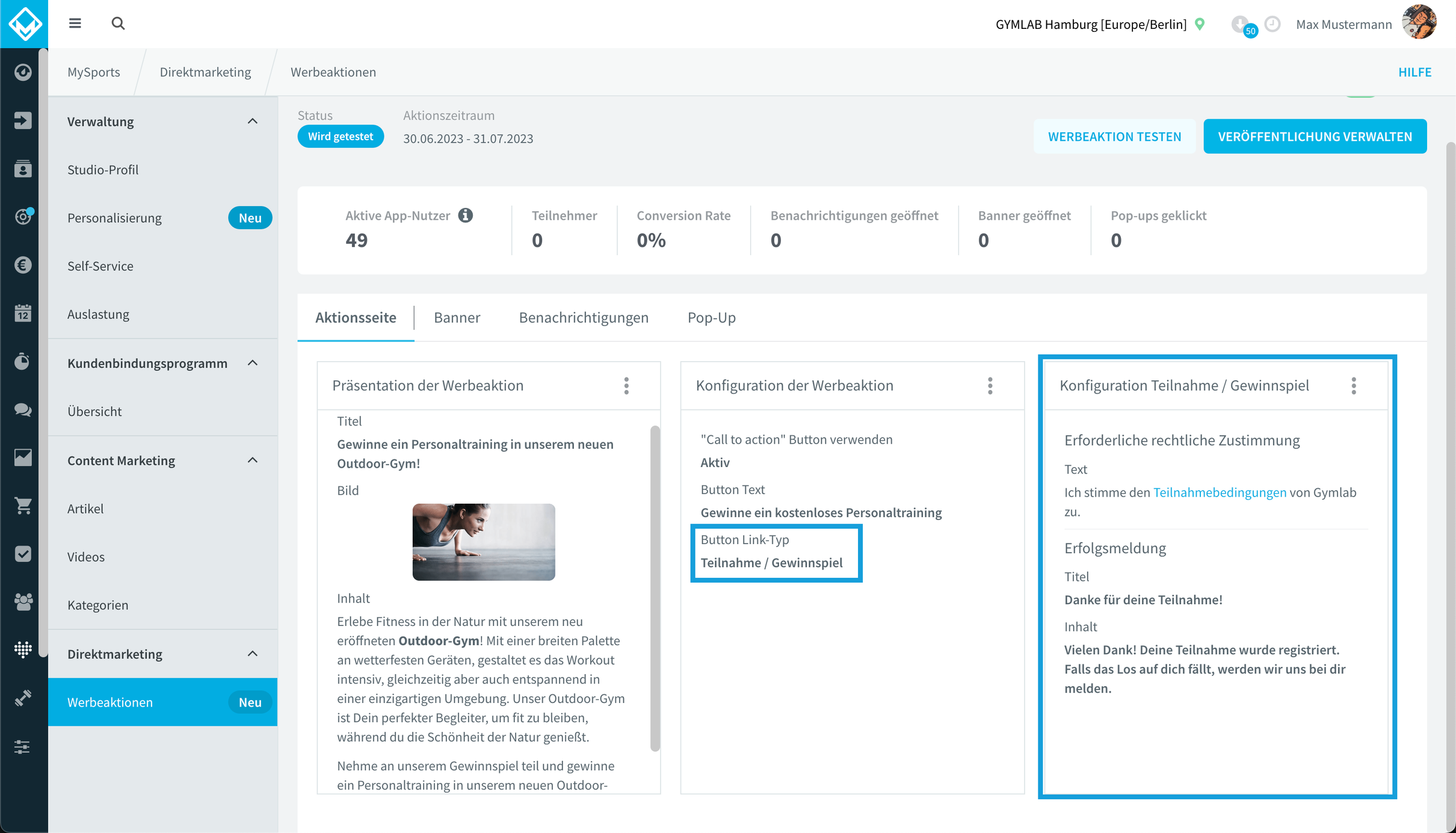Go to Werbeaktionen breadcrumb
The height and width of the screenshot is (833, 1456).
coord(333,72)
